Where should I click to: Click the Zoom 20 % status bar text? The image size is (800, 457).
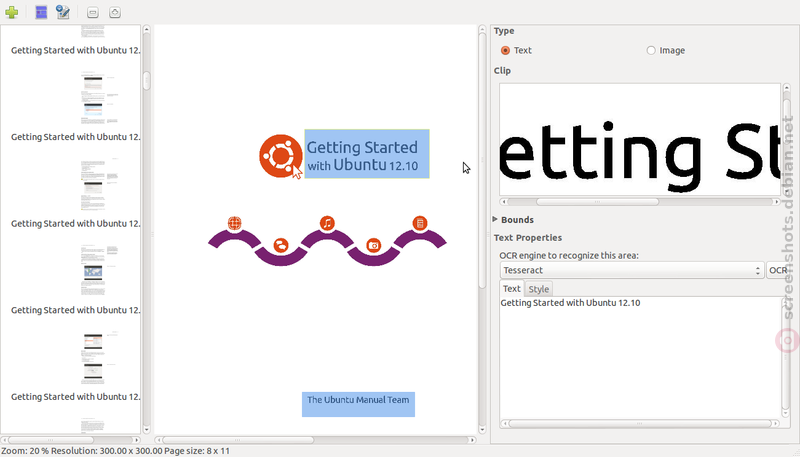[x=24, y=451]
